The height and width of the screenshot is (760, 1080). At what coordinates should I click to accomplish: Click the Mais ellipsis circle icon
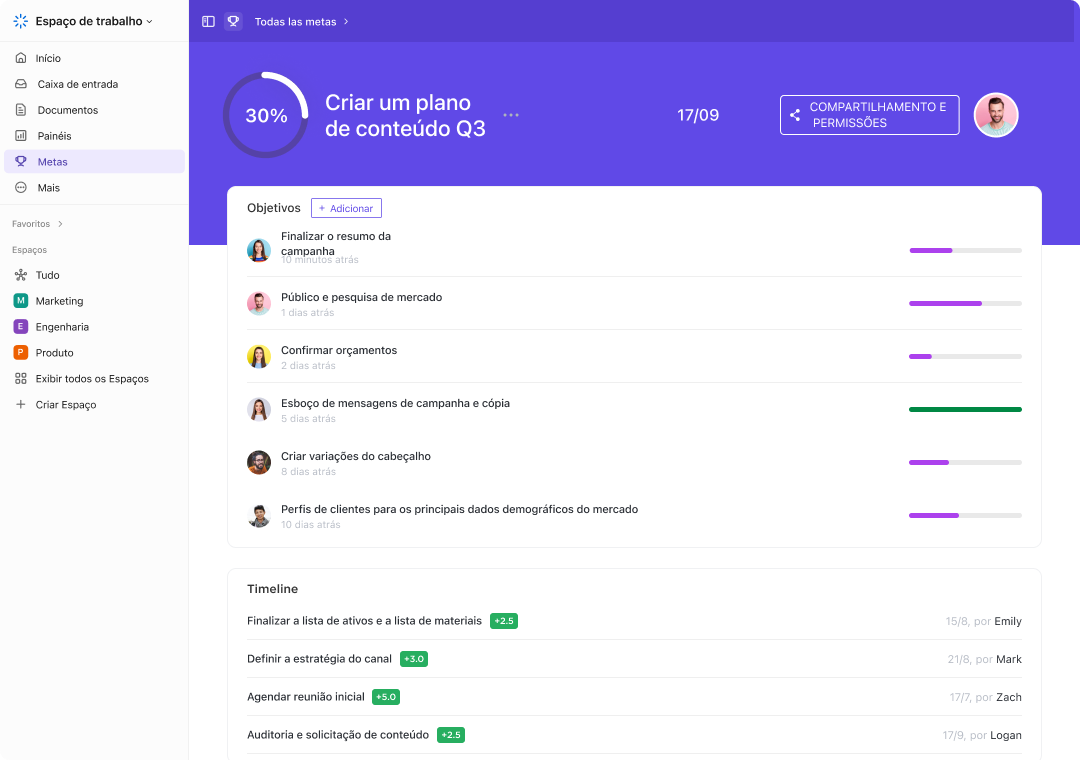click(21, 187)
